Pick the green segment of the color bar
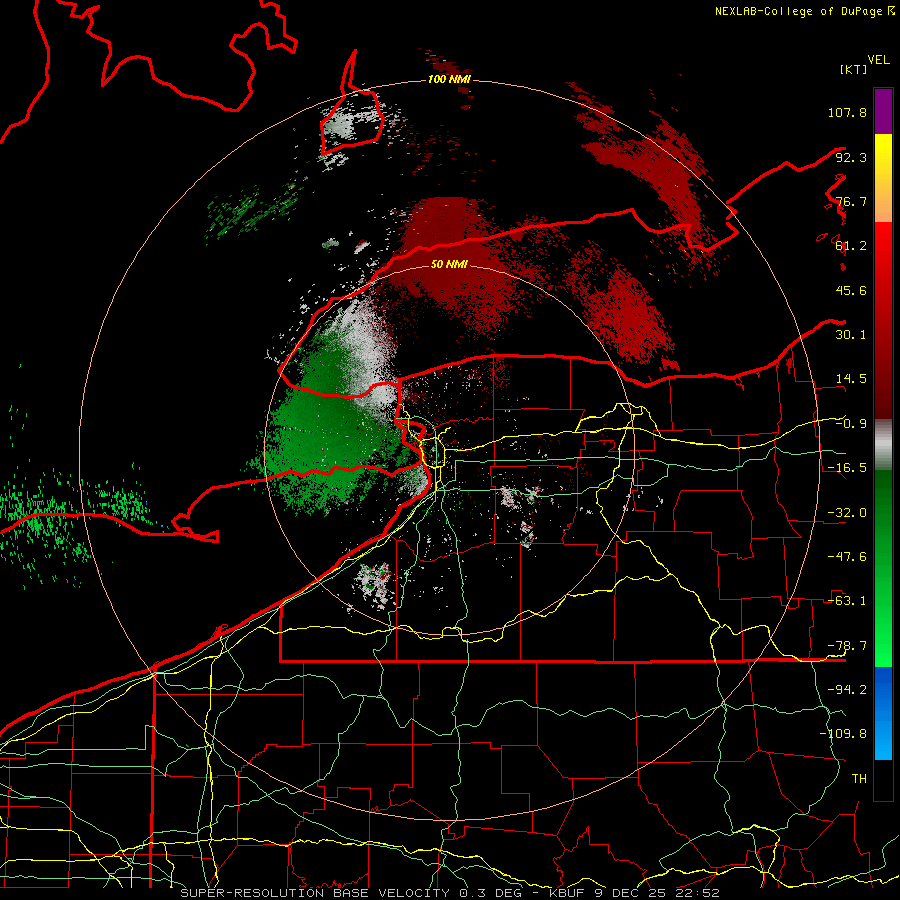Screen dimensions: 900x900 [x=883, y=568]
